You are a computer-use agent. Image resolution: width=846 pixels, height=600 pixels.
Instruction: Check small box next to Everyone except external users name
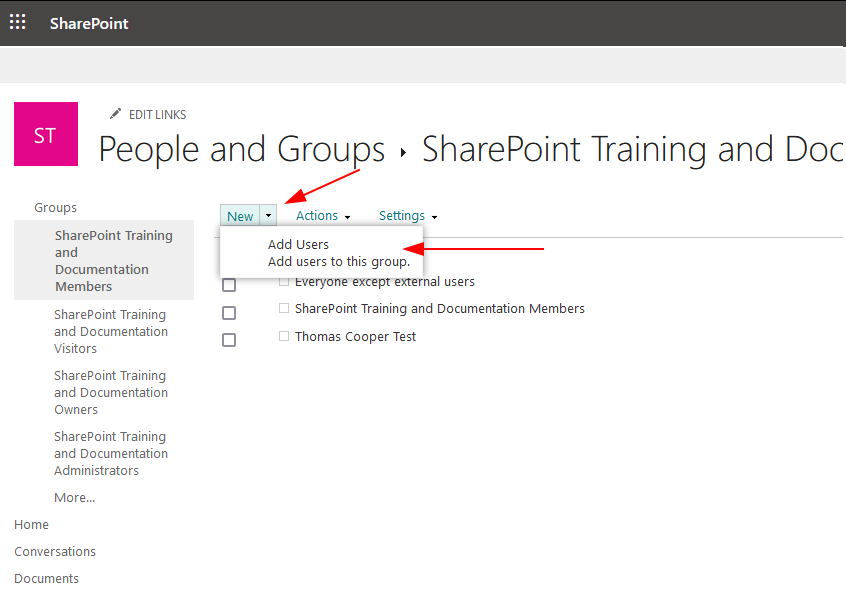(x=284, y=281)
